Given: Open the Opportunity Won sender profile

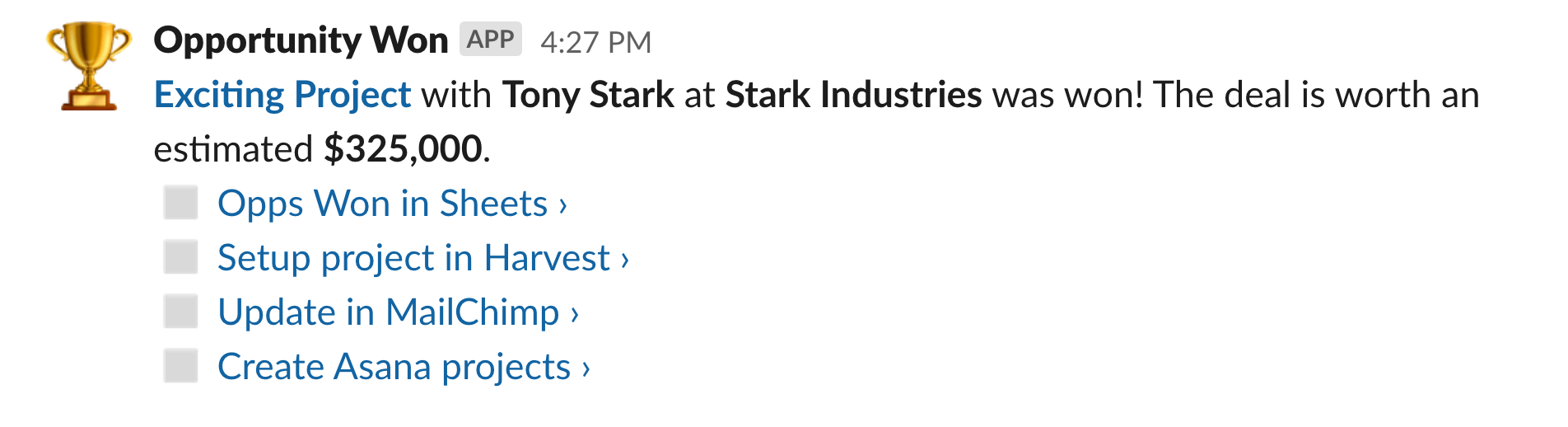Looking at the screenshot, I should (301, 40).
